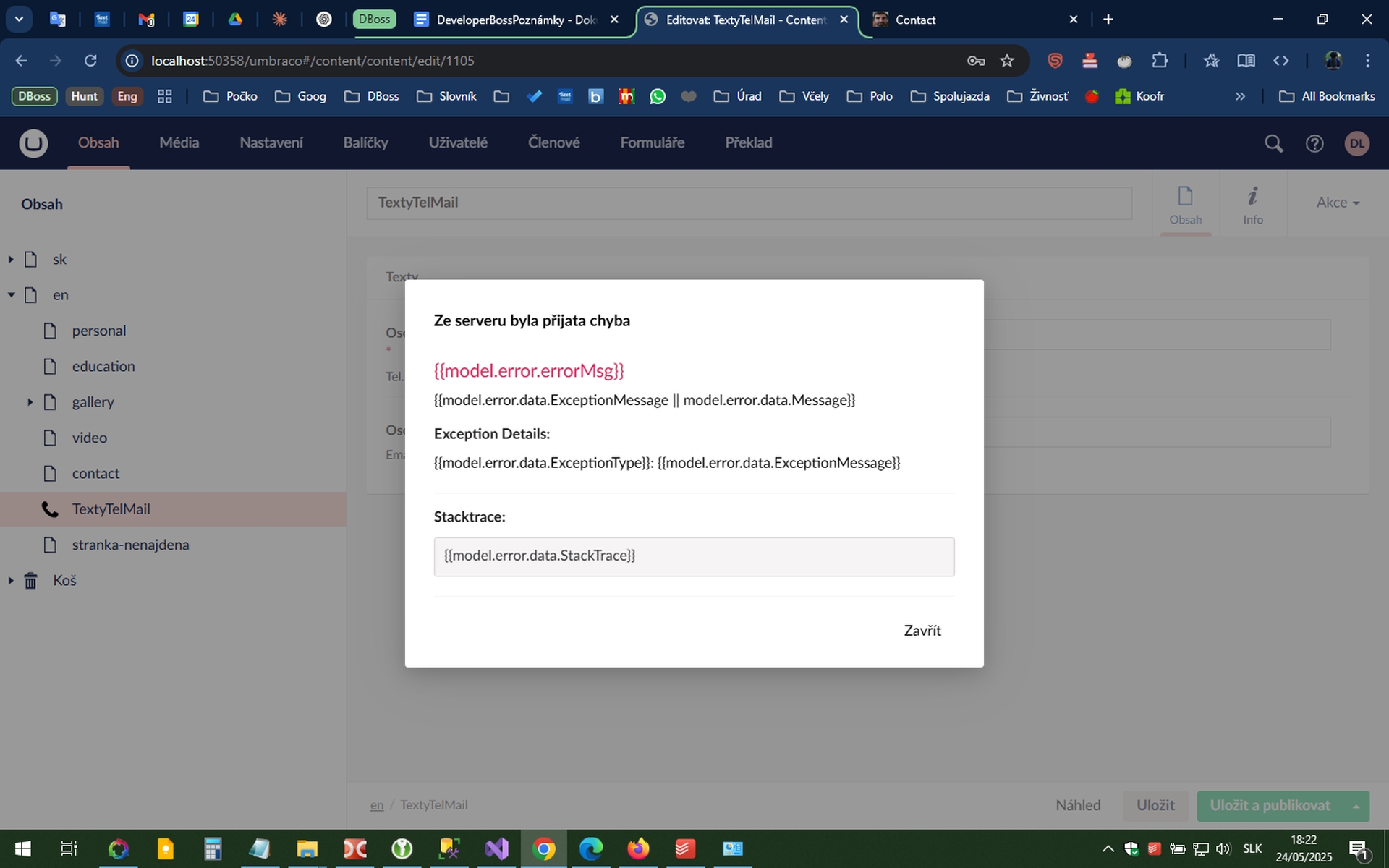Viewport: 1389px width, 868px height.
Task: Click the en breadcrumb link
Action: (x=377, y=805)
